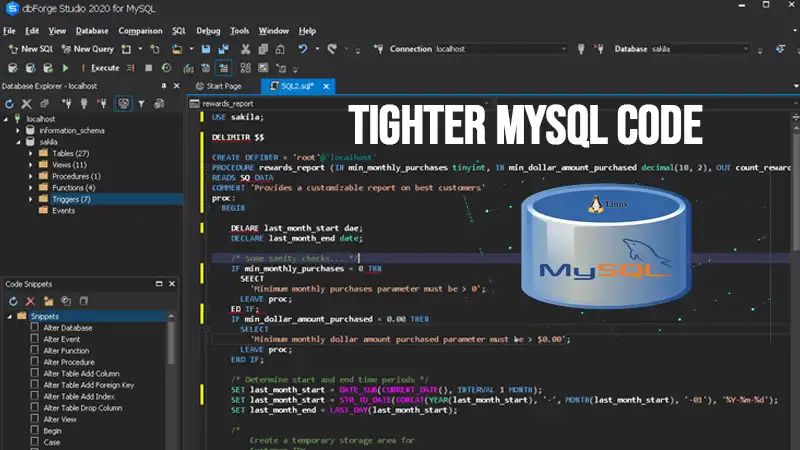Screen dimensions: 800x450
Task: Open the Database sakila dropdown
Action: point(745,49)
